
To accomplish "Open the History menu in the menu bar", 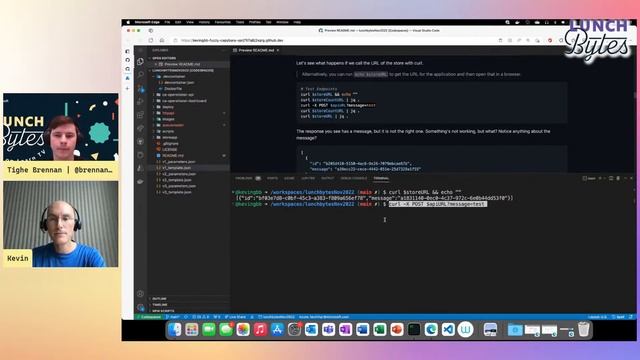I will click(x=204, y=22).
